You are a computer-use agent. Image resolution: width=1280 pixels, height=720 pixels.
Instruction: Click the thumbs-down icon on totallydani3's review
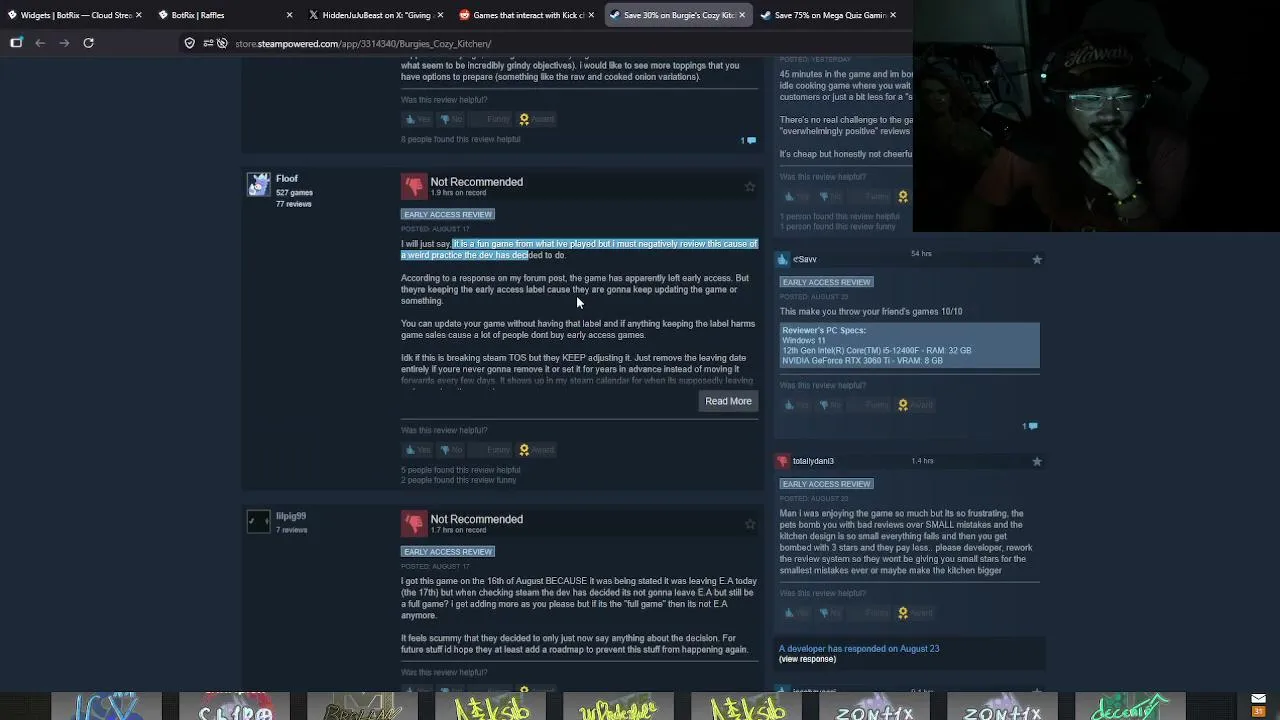(783, 461)
